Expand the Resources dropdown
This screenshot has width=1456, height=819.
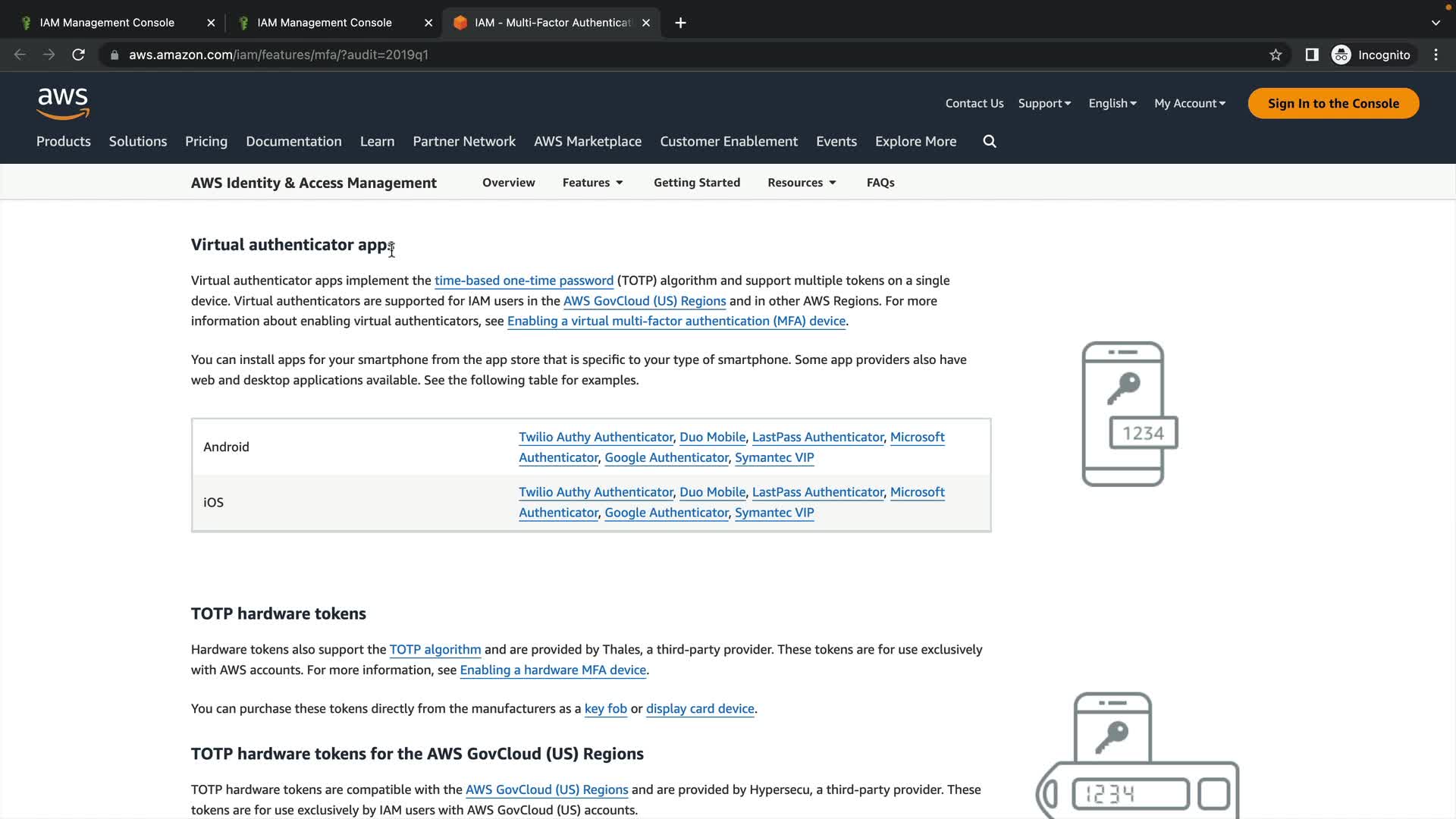(802, 183)
